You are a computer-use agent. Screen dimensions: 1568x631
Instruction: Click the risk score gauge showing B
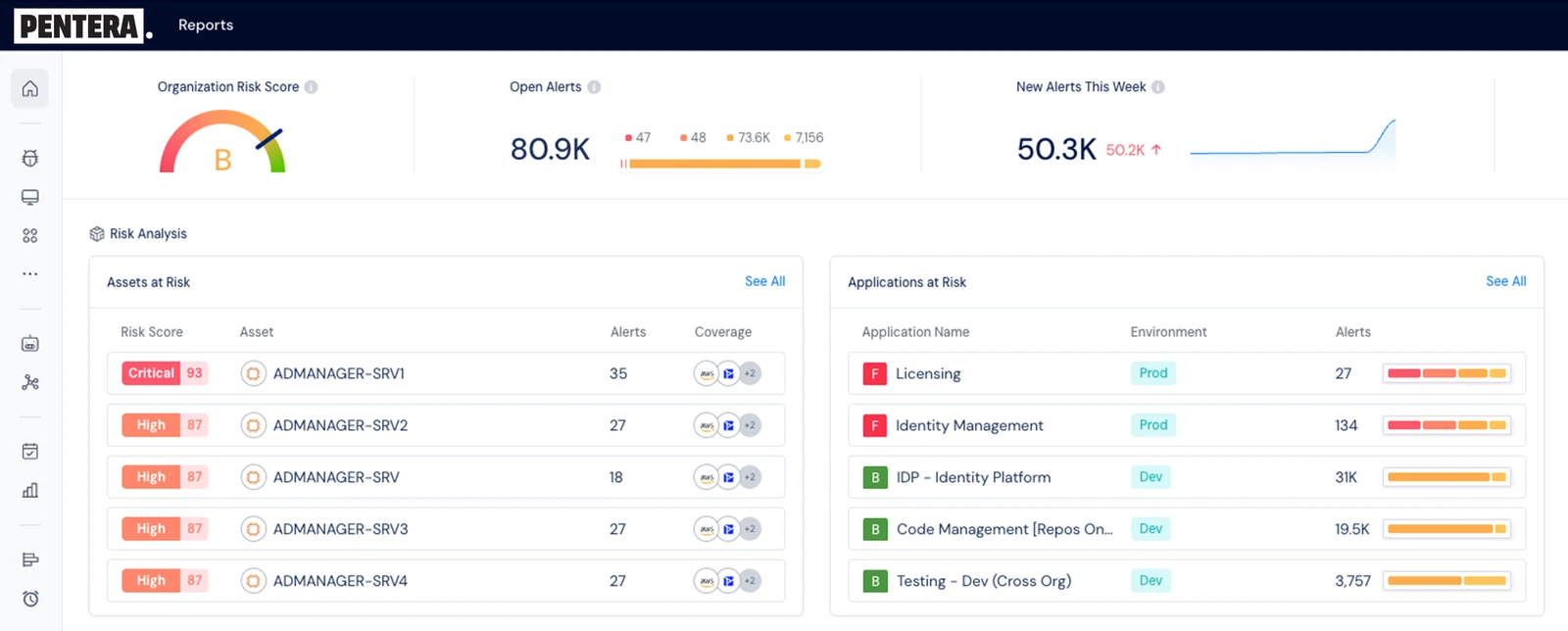[x=222, y=142]
